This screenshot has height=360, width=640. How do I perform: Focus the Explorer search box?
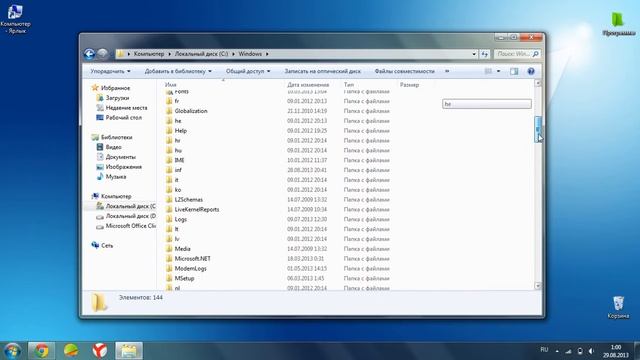point(517,54)
